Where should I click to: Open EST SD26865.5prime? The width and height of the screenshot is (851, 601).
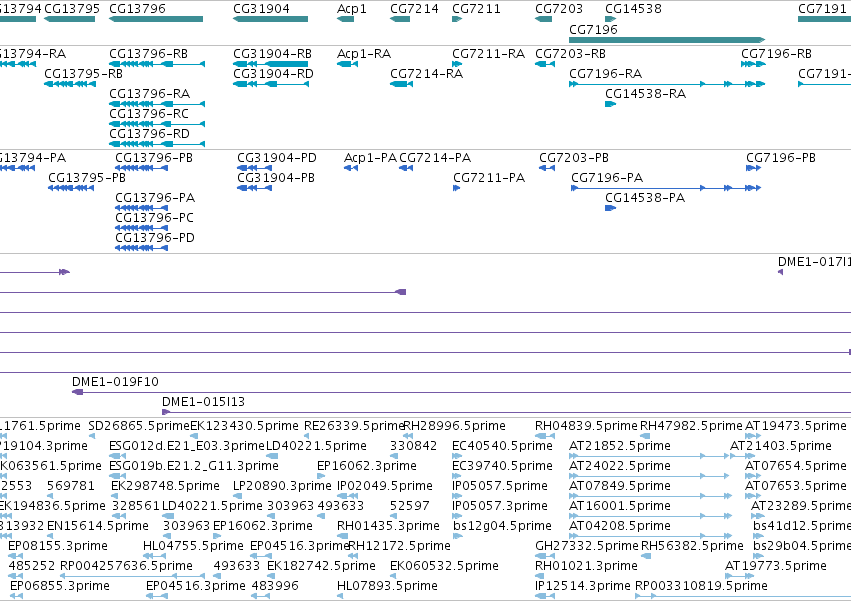coord(92,436)
